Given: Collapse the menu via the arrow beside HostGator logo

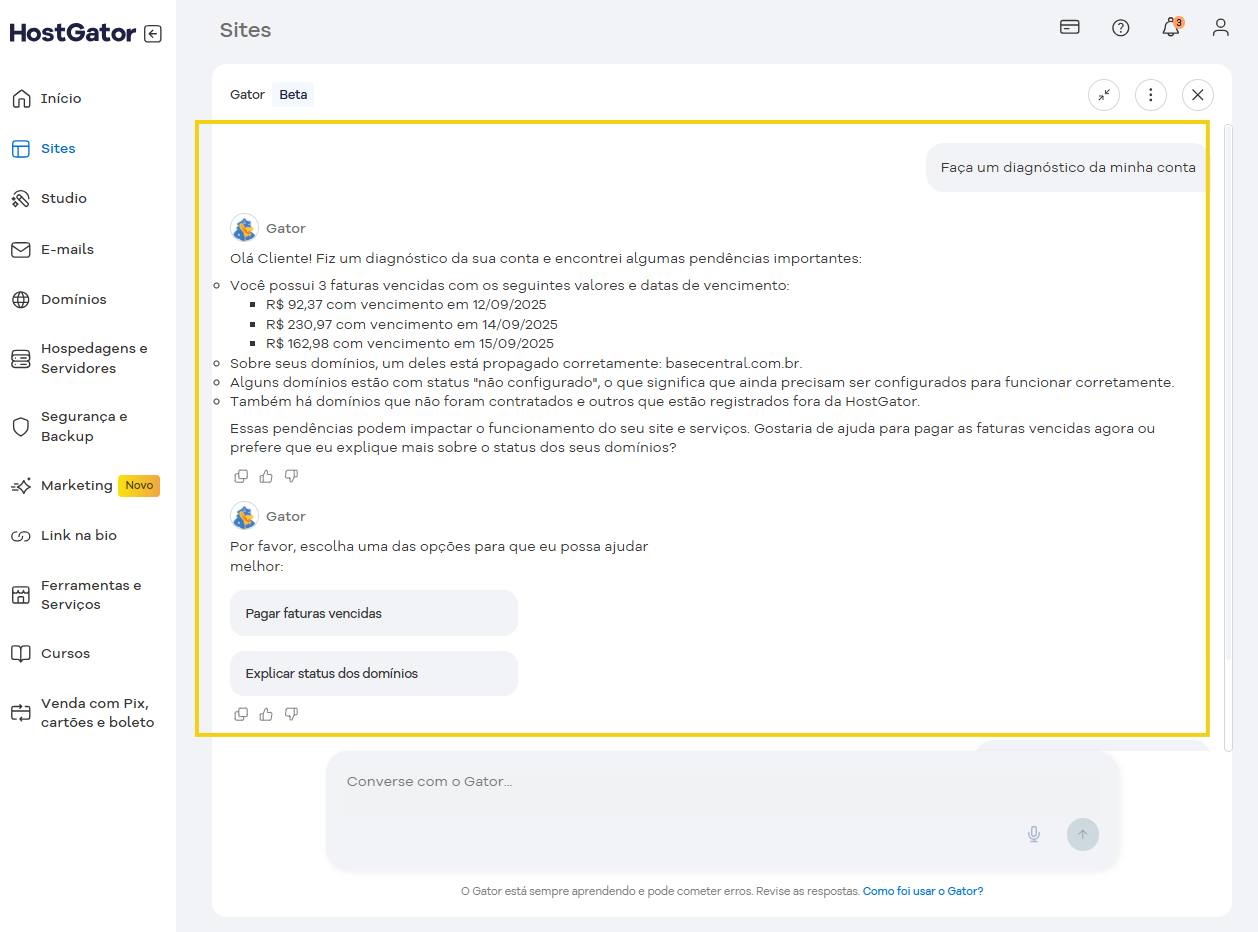Looking at the screenshot, I should point(152,33).
